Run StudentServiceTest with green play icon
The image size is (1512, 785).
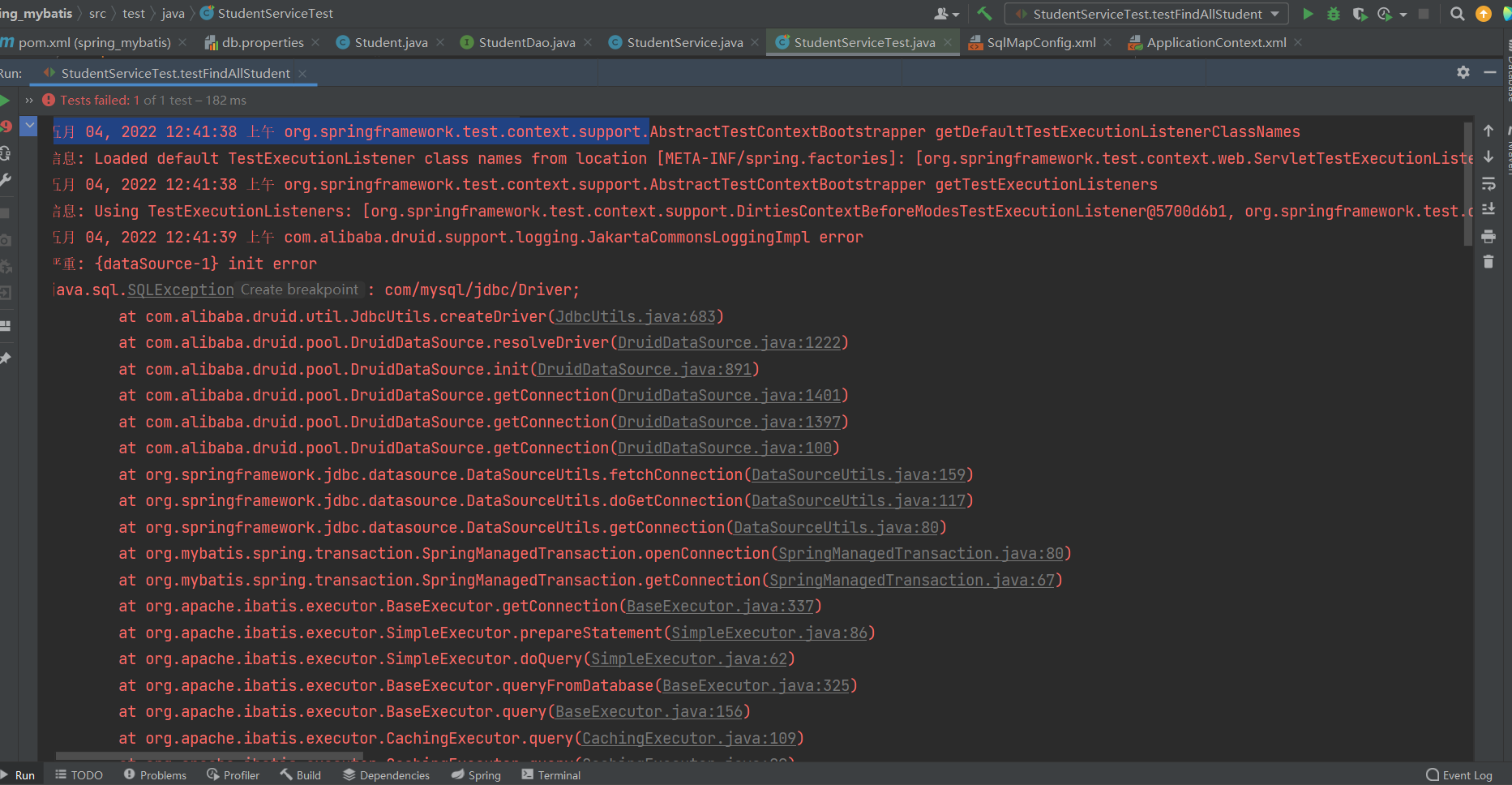pyautogui.click(x=1308, y=14)
